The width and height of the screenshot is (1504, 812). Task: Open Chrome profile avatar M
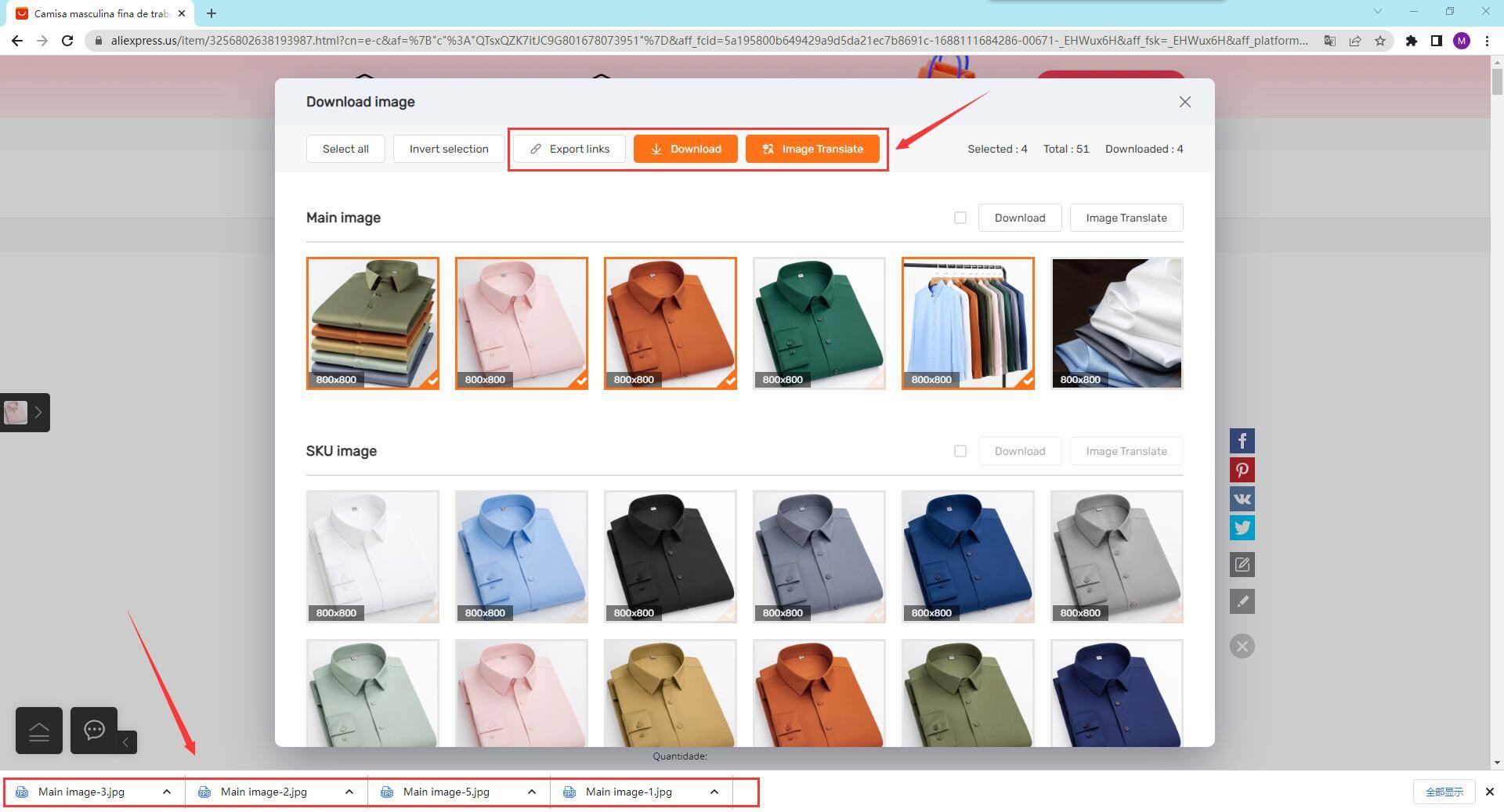1462,41
